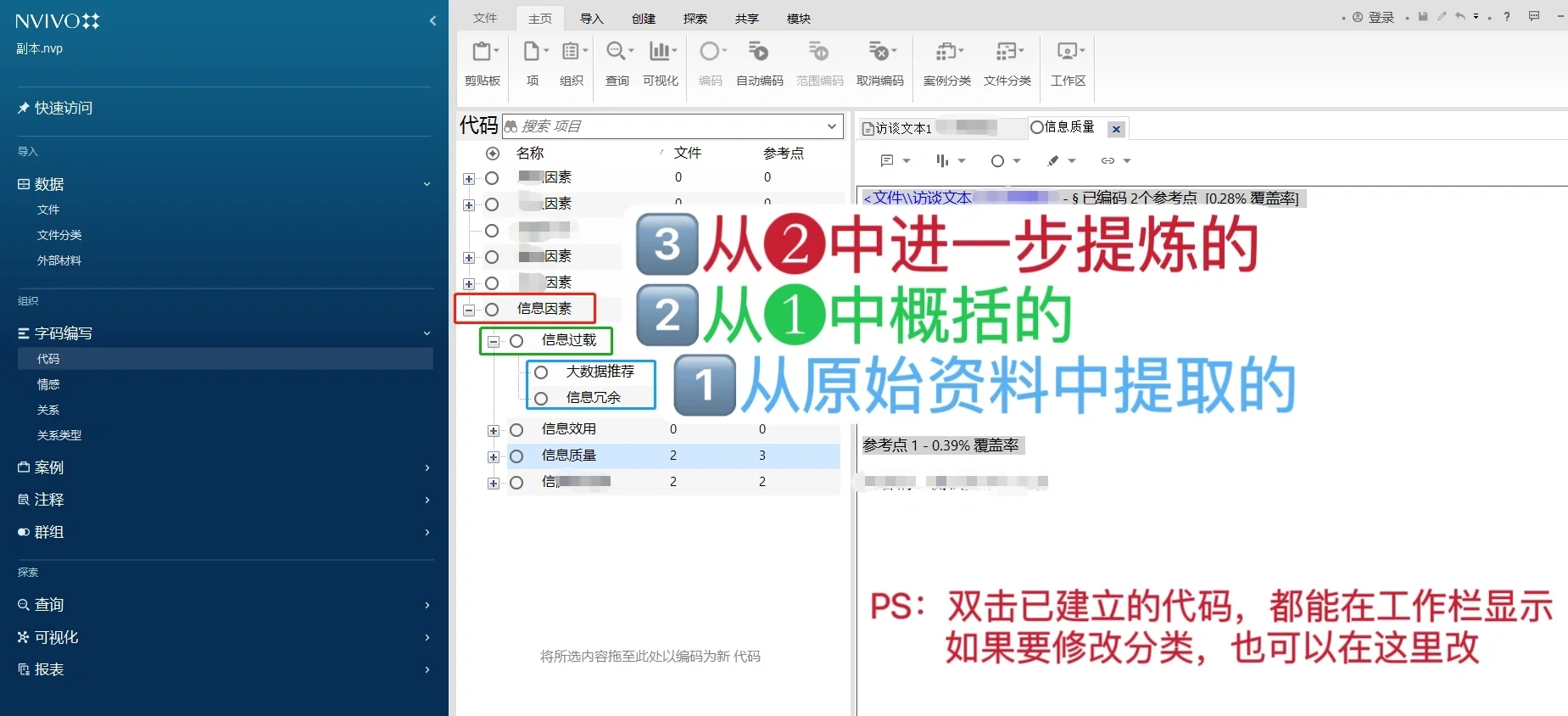Switch to the 创建 ribbon tab
Viewport: 1568px width, 716px height.
[644, 18]
